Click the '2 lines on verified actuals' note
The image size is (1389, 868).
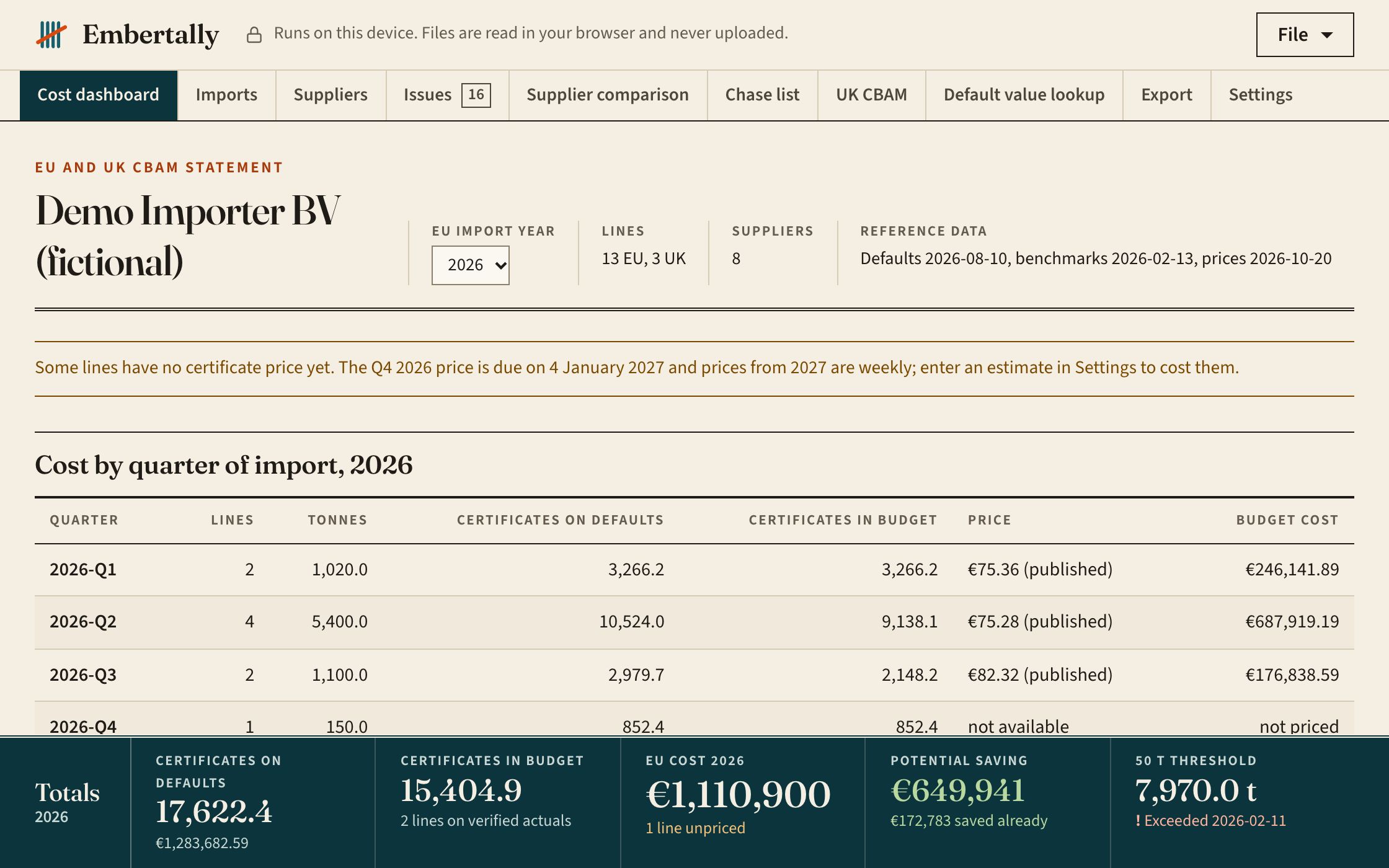click(x=486, y=821)
